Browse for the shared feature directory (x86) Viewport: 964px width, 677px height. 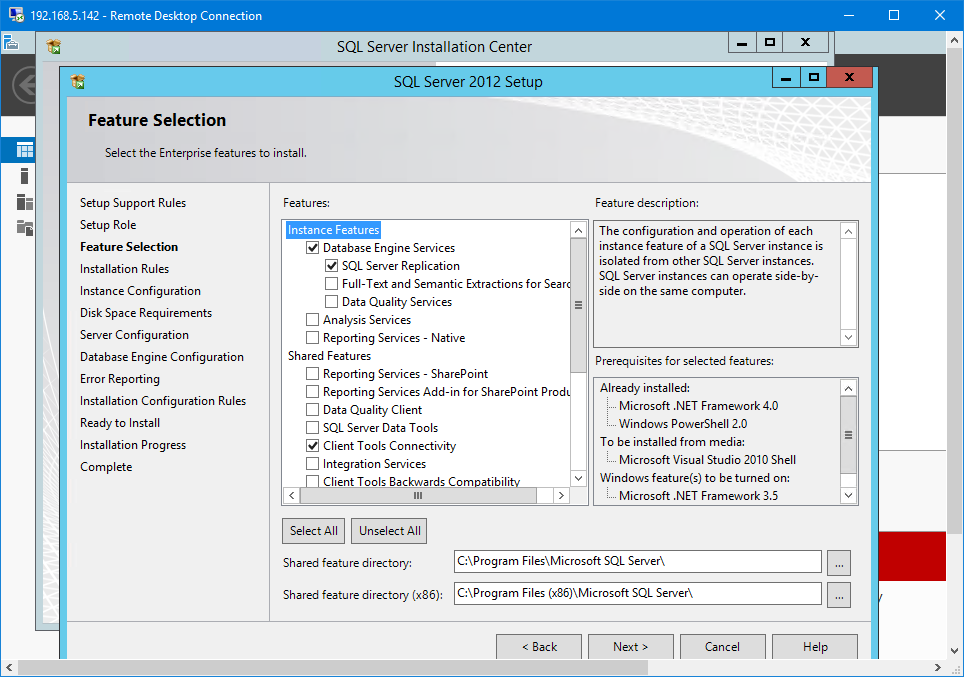coord(839,595)
